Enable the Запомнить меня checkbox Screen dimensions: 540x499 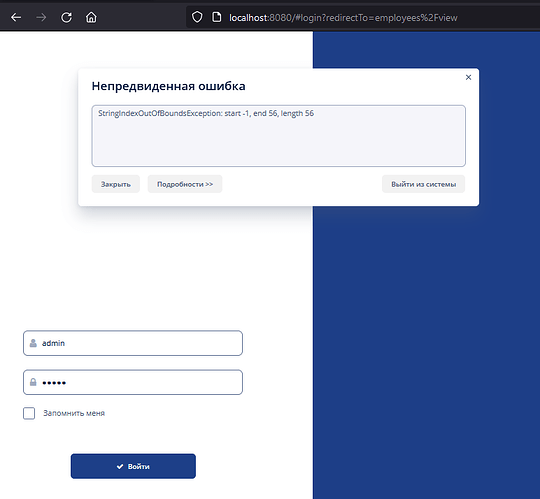pyautogui.click(x=29, y=413)
